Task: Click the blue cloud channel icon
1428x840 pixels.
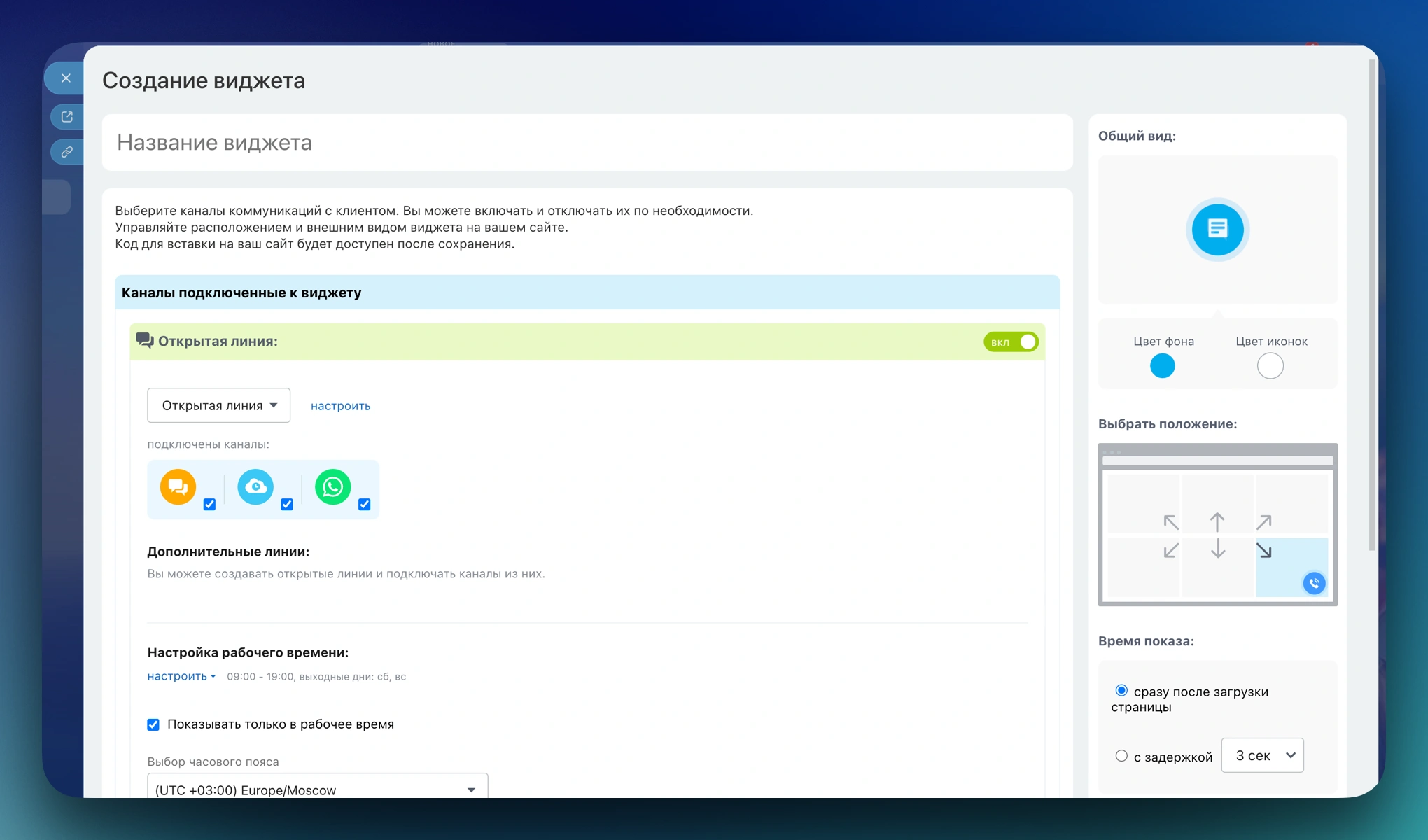Action: coord(255,486)
